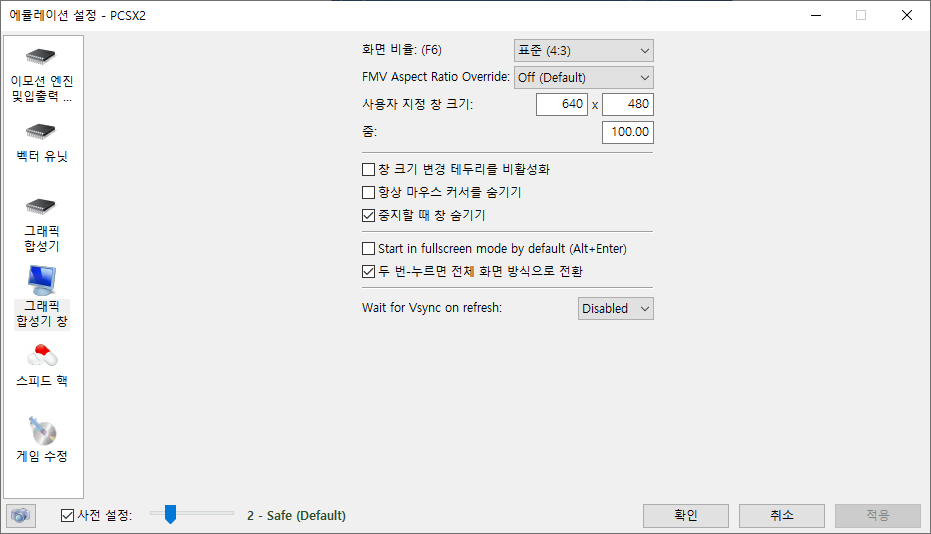
Task: Enable 항상 마우스 커서를 숨기기 checkbox
Action: point(368,192)
